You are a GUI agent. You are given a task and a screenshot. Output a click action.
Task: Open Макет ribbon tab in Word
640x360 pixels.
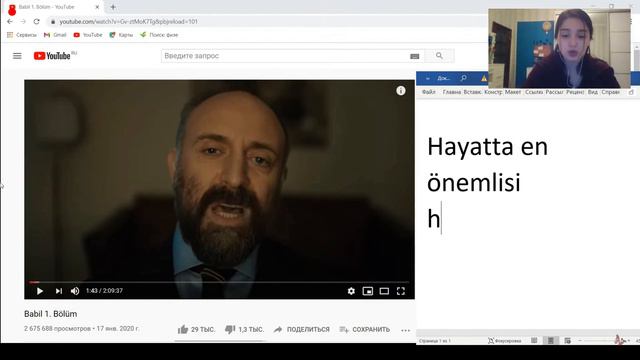pos(513,92)
